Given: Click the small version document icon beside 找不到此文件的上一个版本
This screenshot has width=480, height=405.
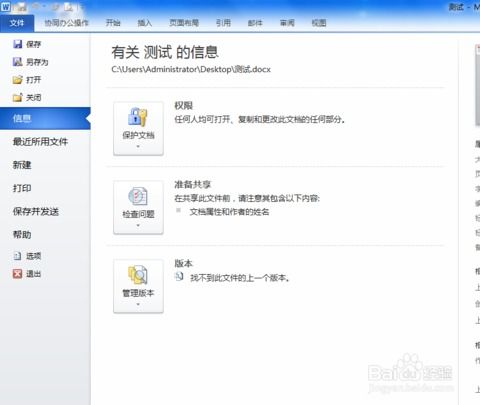Looking at the screenshot, I should [179, 276].
